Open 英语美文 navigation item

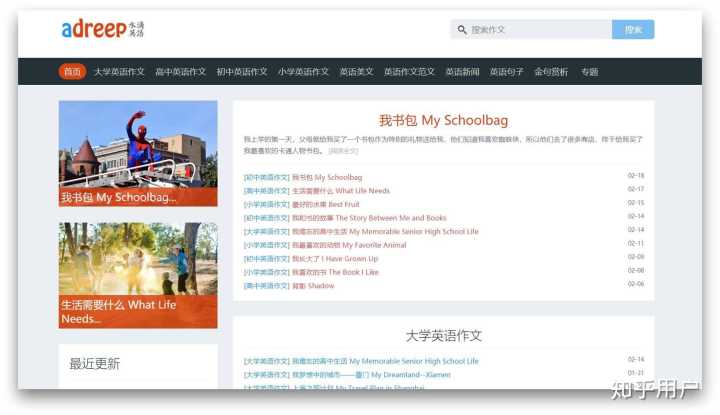356,72
